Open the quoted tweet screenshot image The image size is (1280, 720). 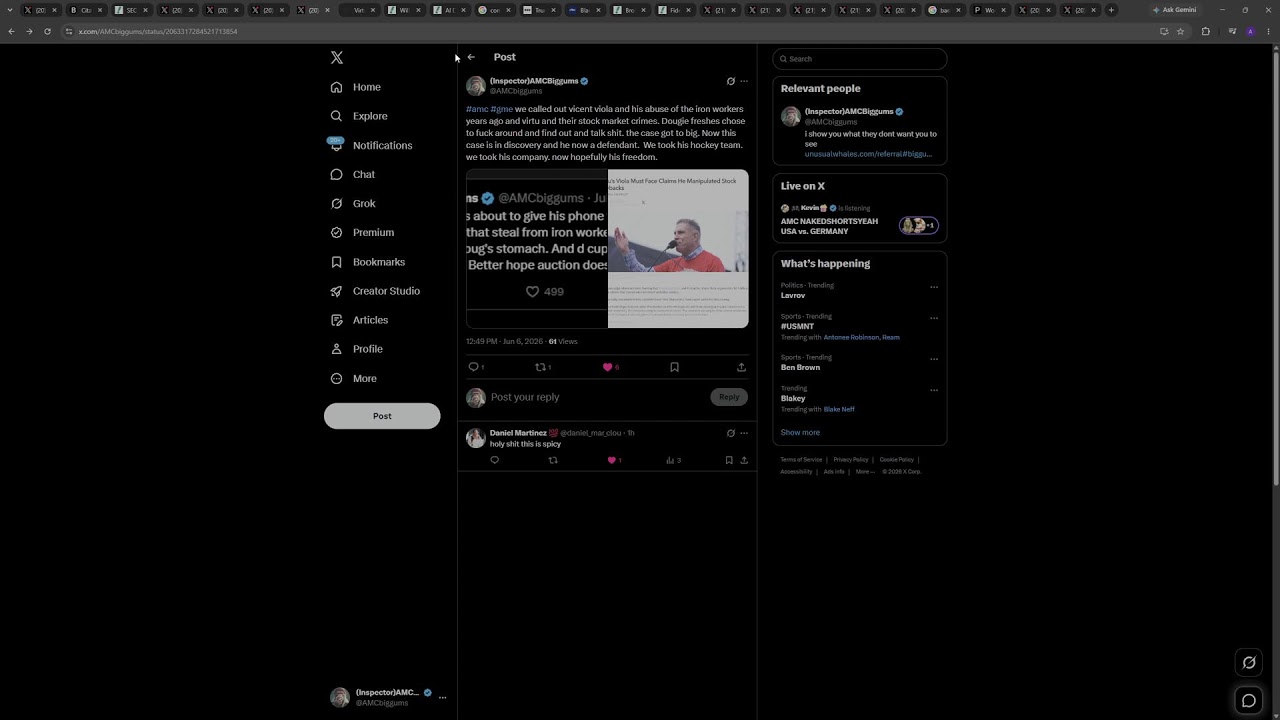pos(537,249)
